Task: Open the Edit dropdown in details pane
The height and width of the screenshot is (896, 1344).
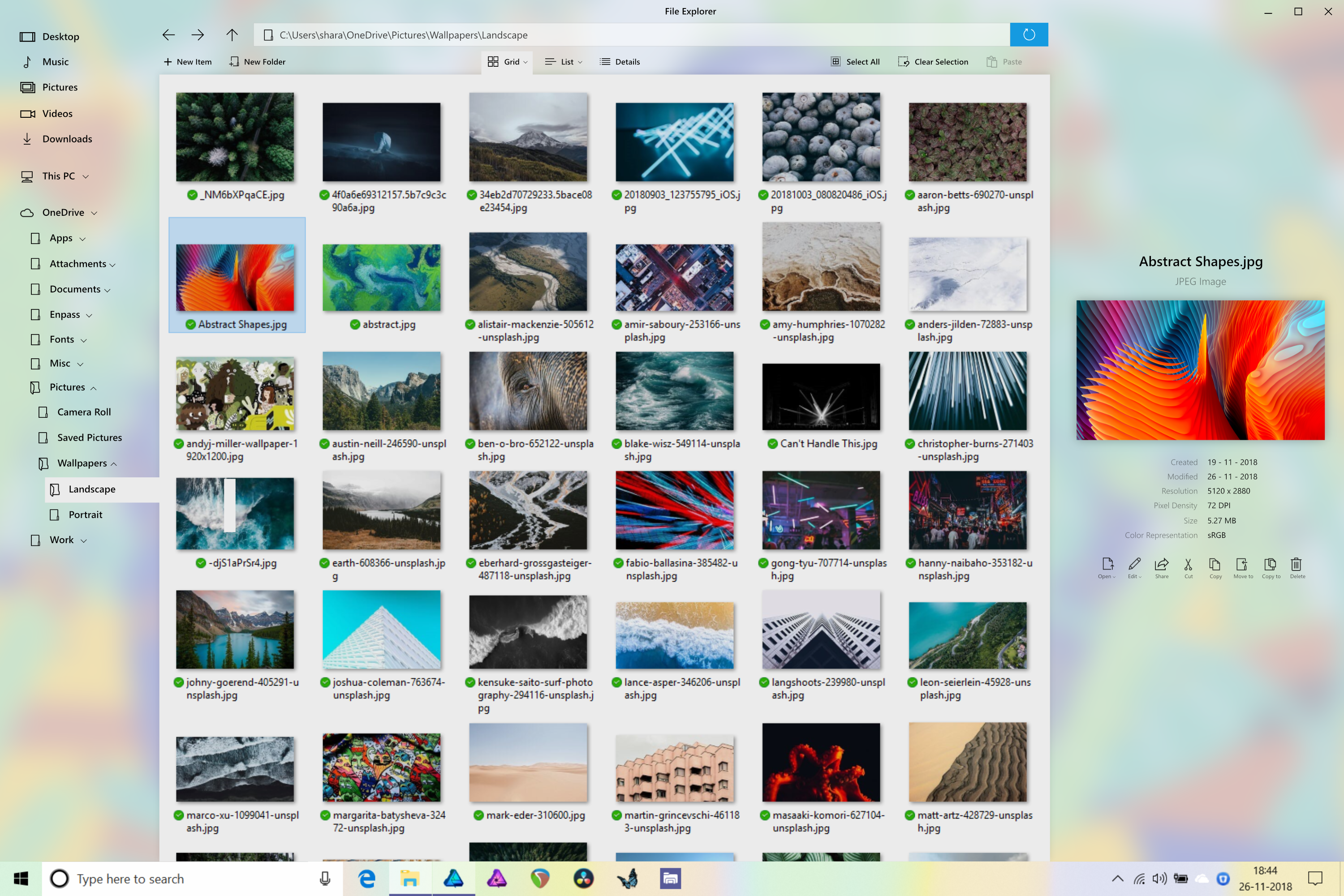Action: pos(1134,566)
